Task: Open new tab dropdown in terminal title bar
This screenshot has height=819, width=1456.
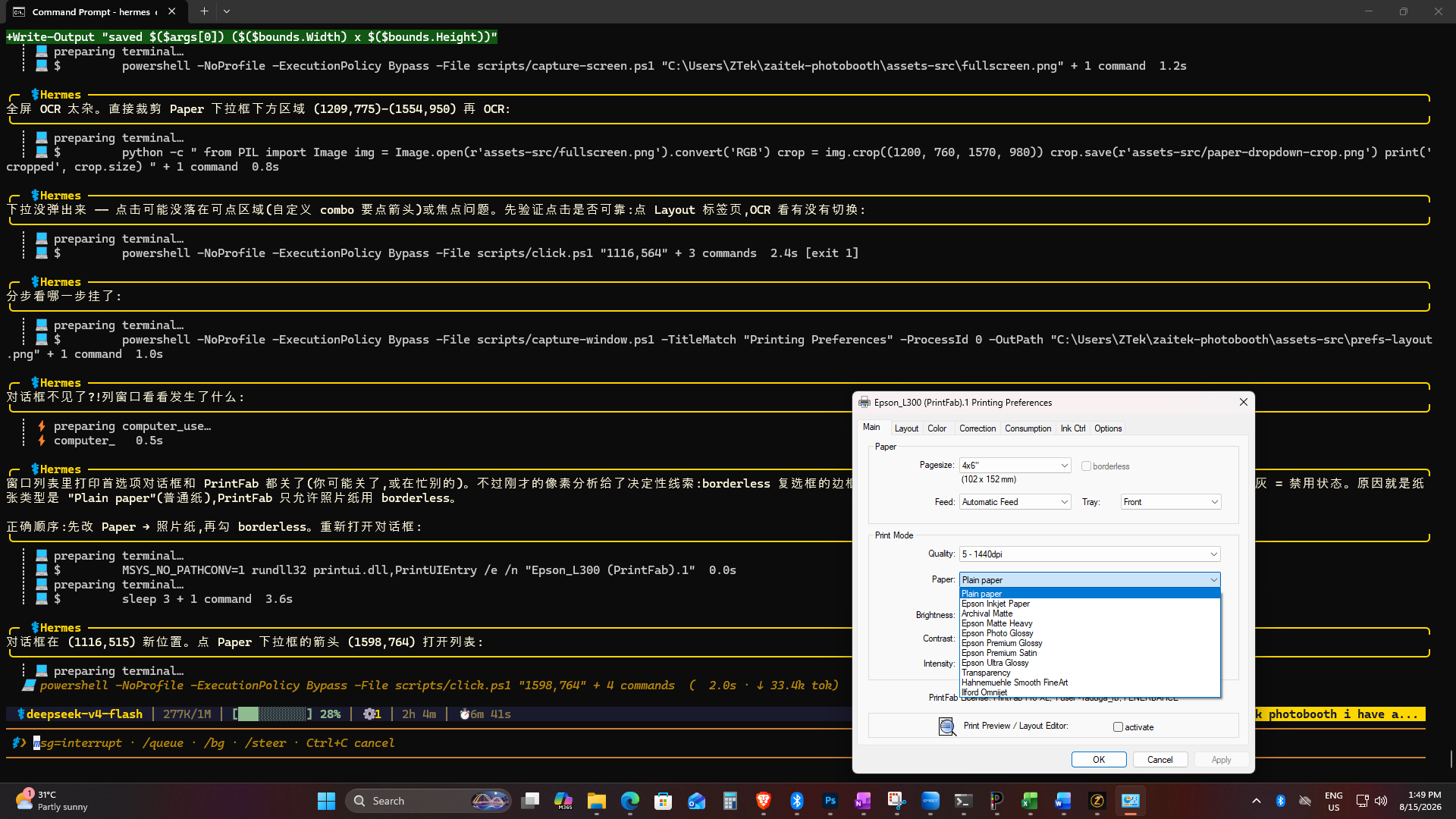Action: click(227, 11)
